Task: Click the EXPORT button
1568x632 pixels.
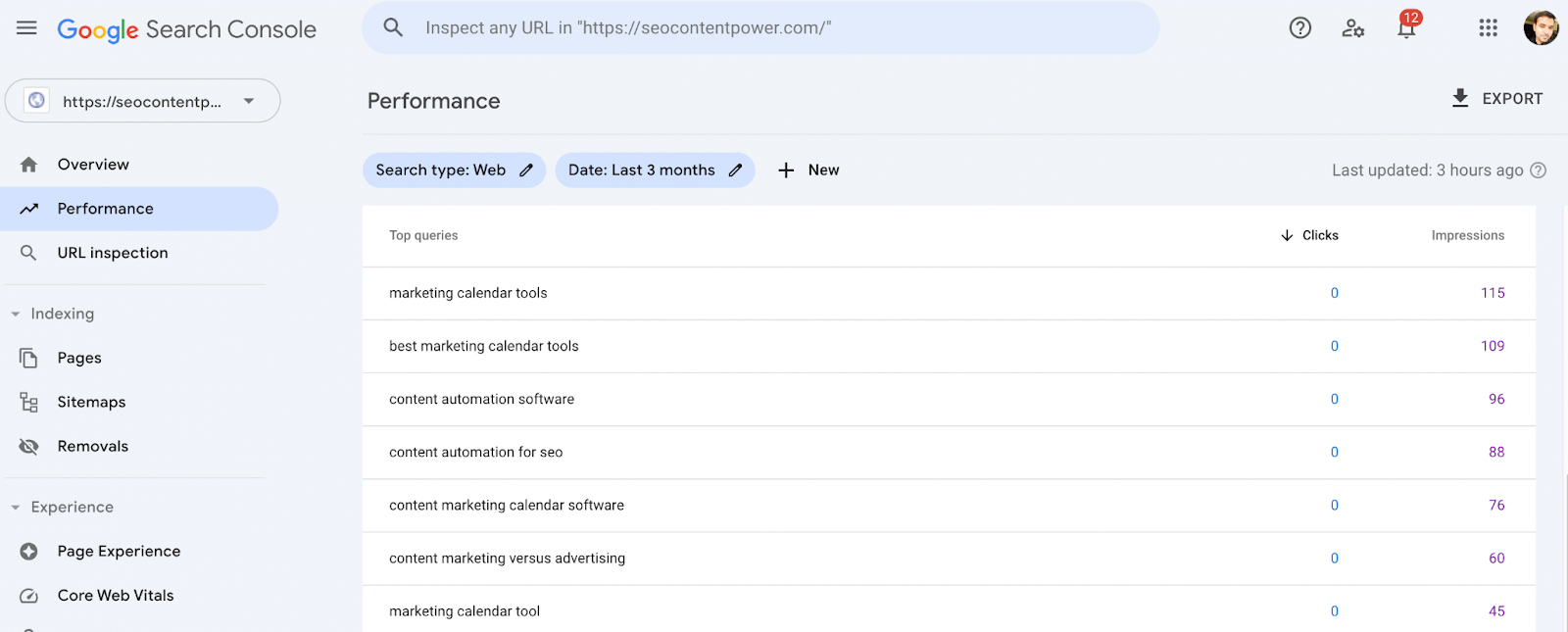Action: click(x=1497, y=98)
